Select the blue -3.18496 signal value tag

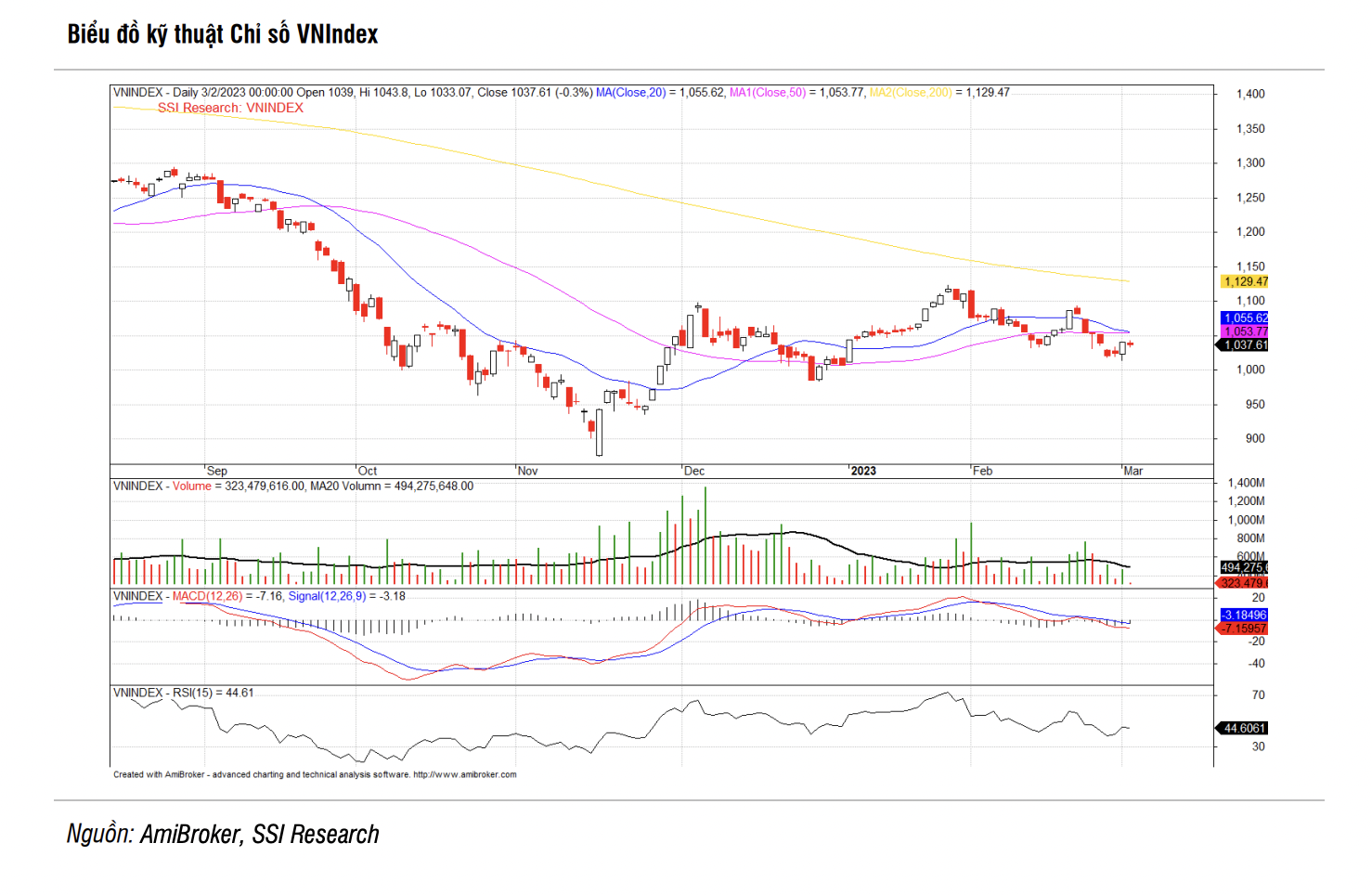pyautogui.click(x=1244, y=615)
